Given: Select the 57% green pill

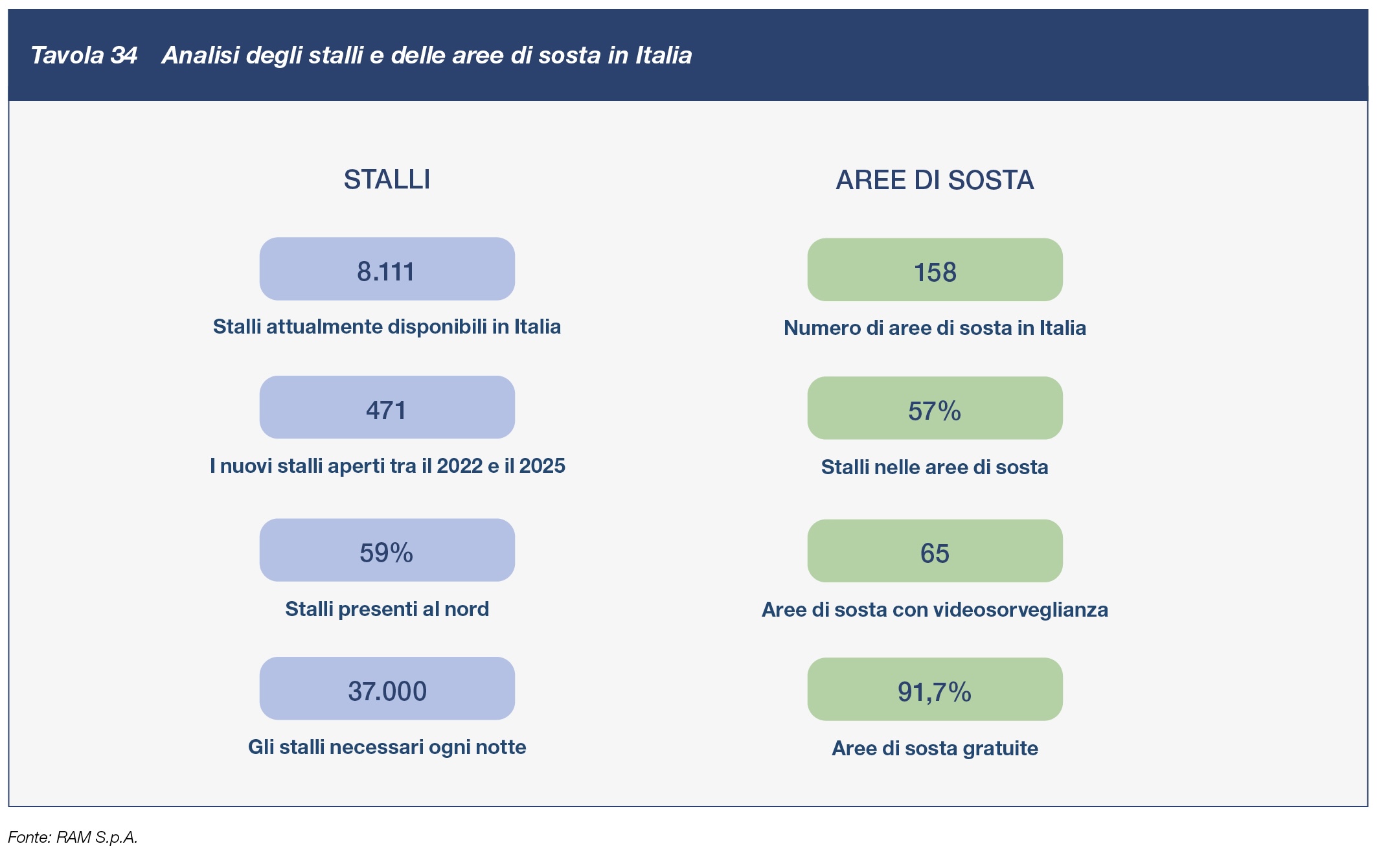Looking at the screenshot, I should (x=934, y=409).
